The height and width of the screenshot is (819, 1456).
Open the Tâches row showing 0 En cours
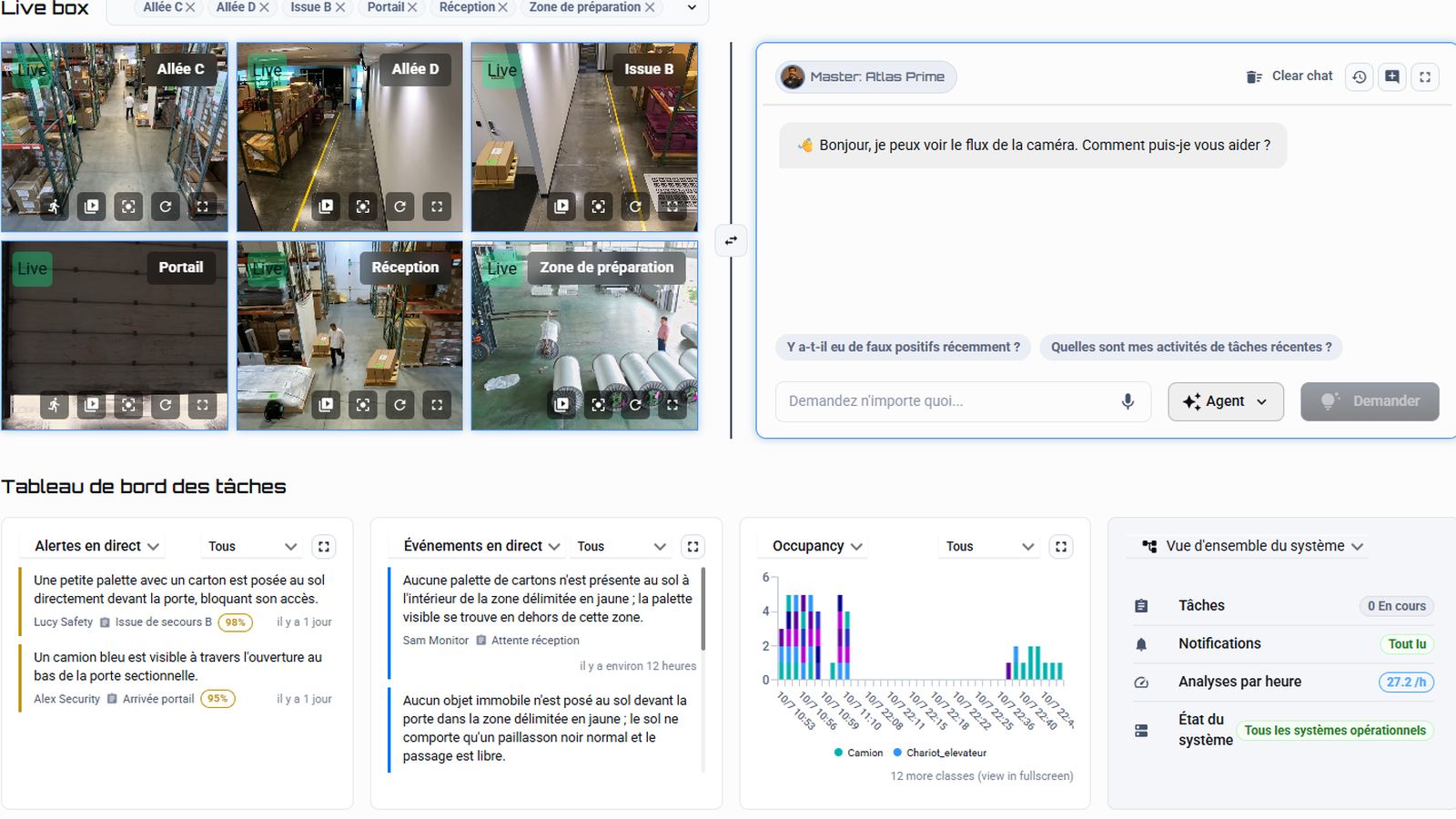[x=1283, y=606]
